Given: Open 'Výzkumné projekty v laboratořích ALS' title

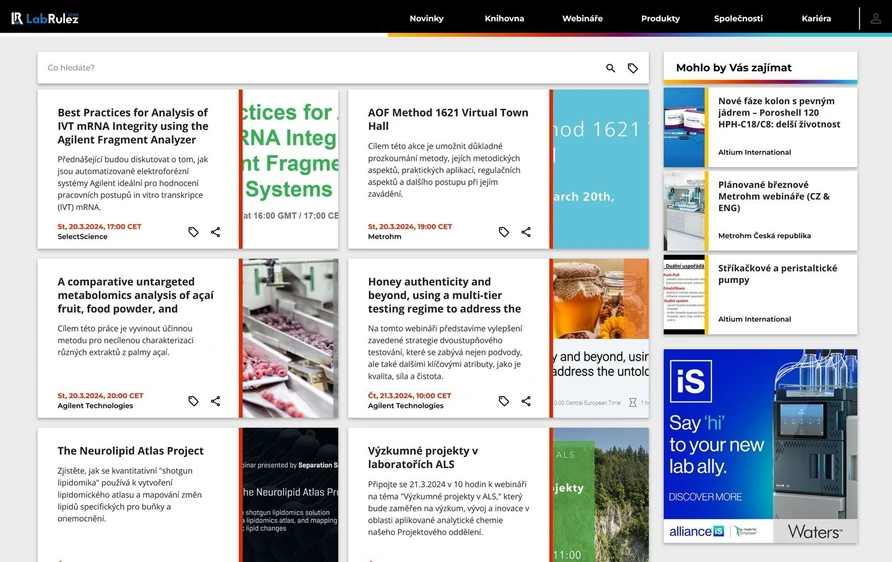Looking at the screenshot, I should coord(423,457).
